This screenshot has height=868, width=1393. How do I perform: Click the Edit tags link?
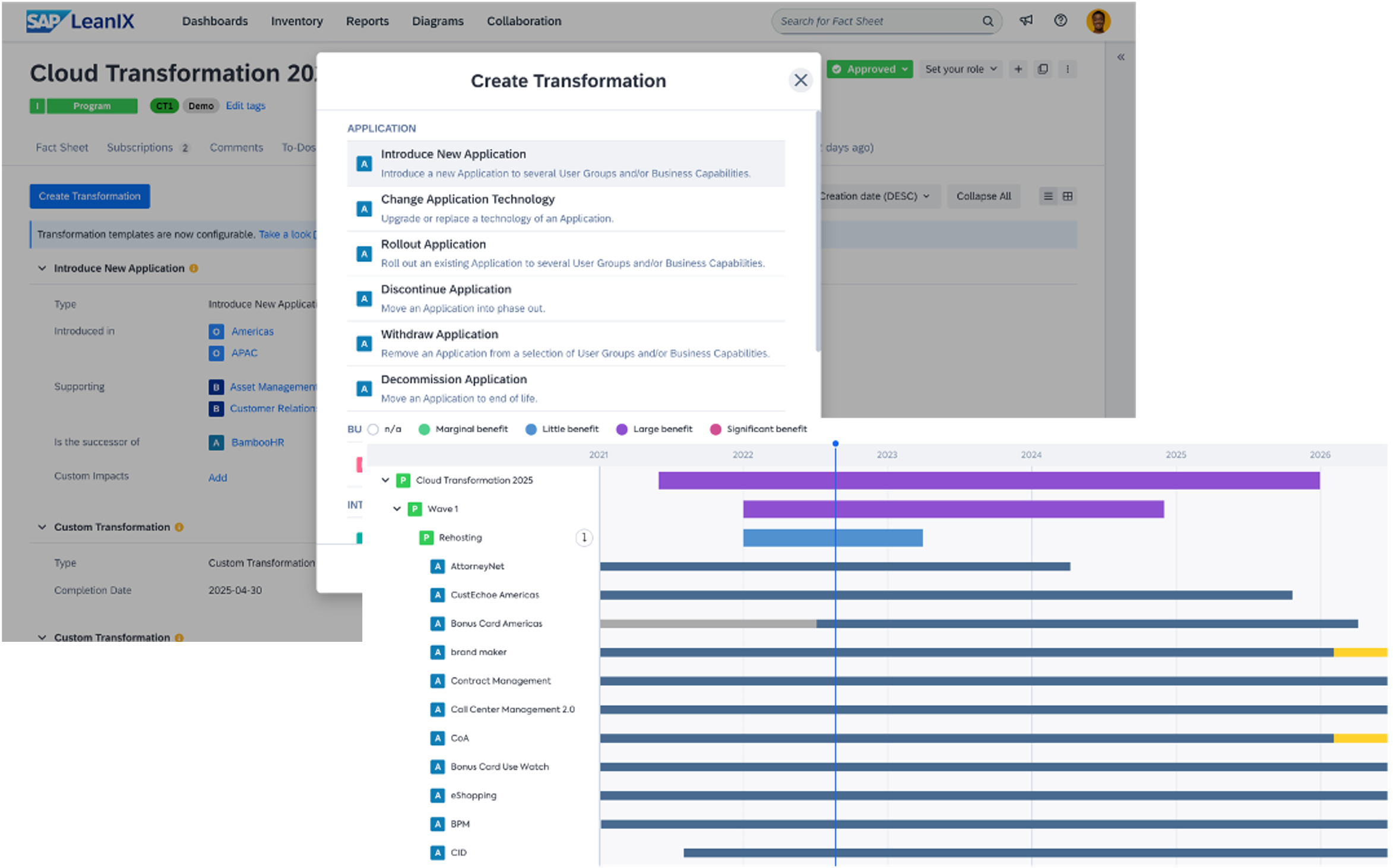point(245,106)
